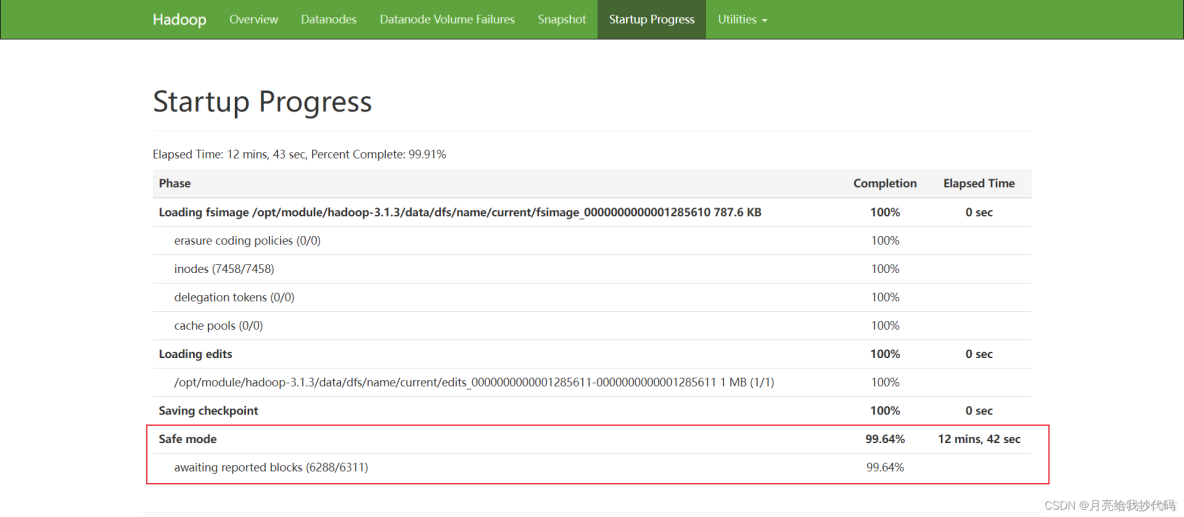The image size is (1184, 517).
Task: Click Loading edits 0 sec elapsed value
Action: (x=979, y=354)
